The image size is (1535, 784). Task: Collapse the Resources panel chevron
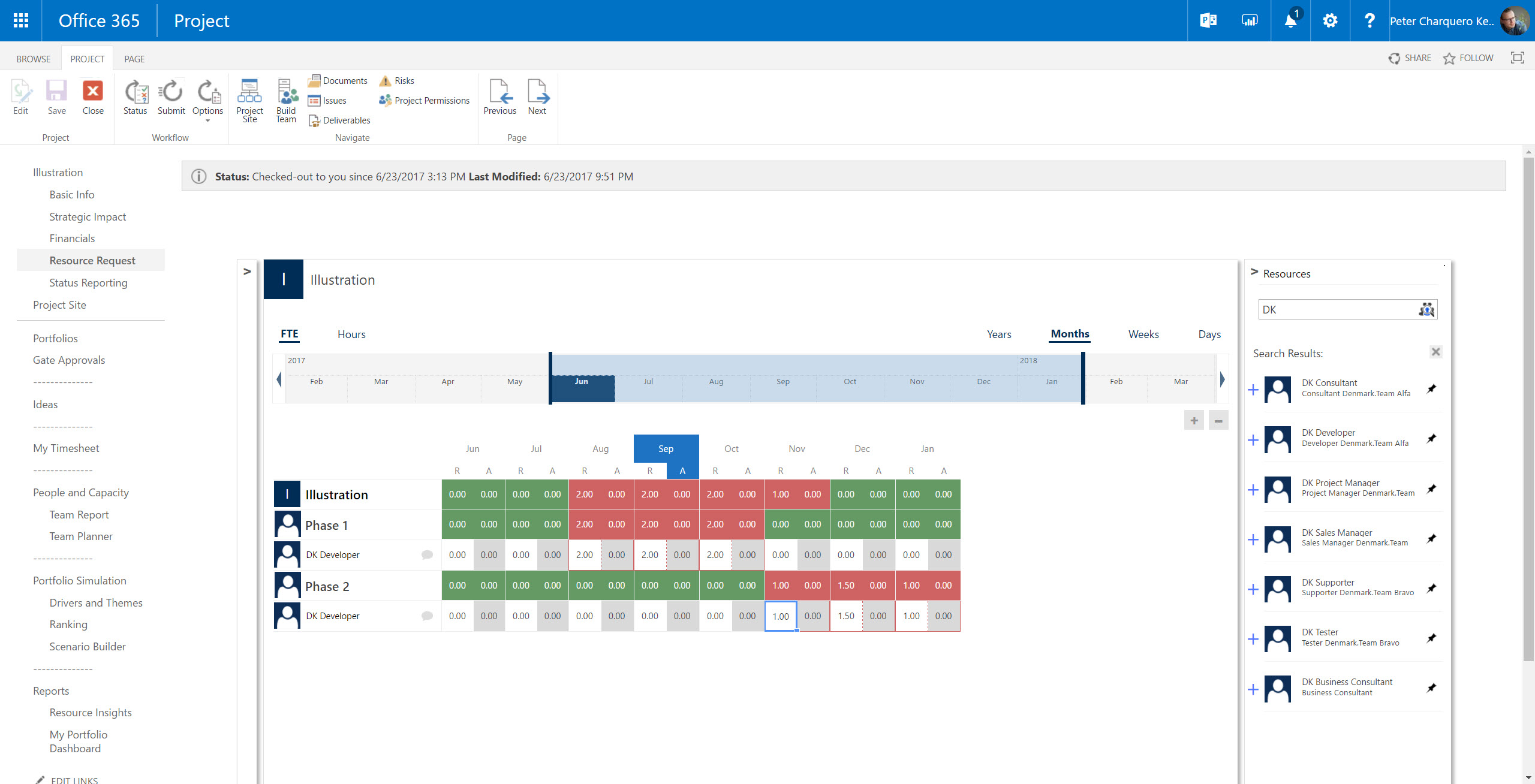pos(1254,272)
